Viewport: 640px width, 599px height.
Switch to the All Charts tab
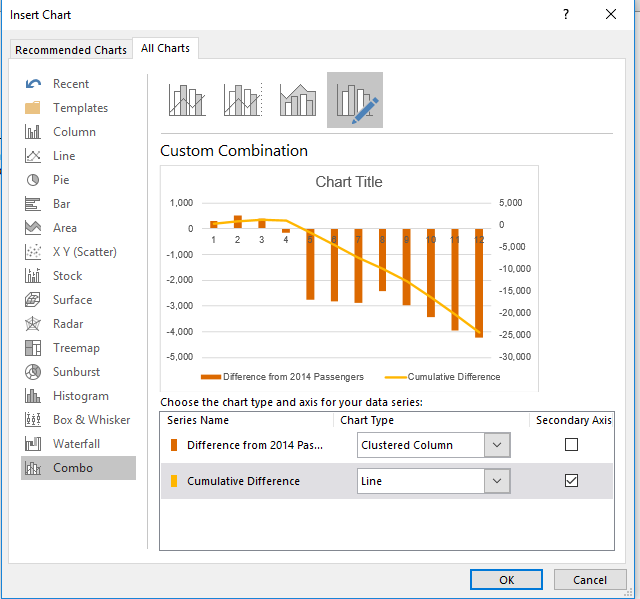pyautogui.click(x=167, y=48)
